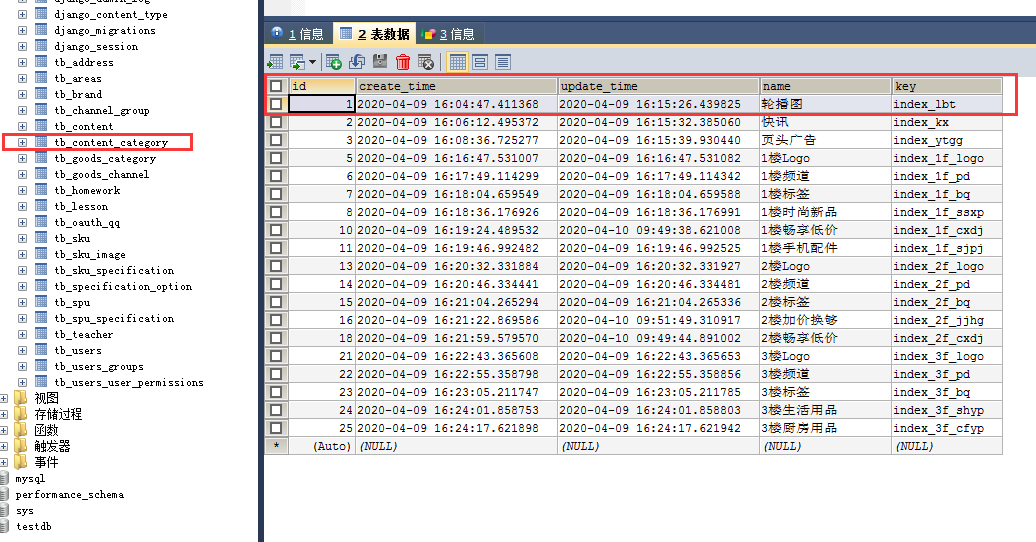
Task: Expand the 触发器 folder
Action: [4, 446]
